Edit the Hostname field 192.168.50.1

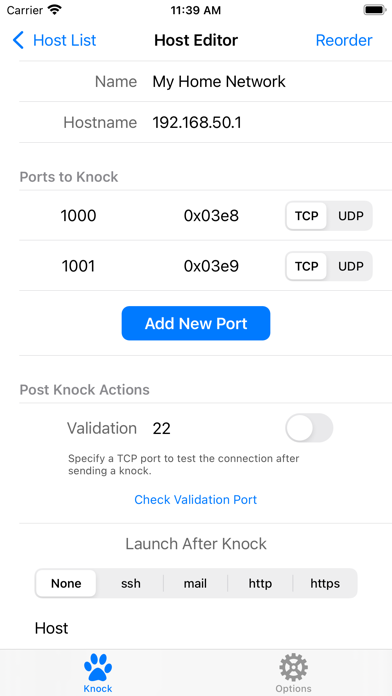[197, 123]
